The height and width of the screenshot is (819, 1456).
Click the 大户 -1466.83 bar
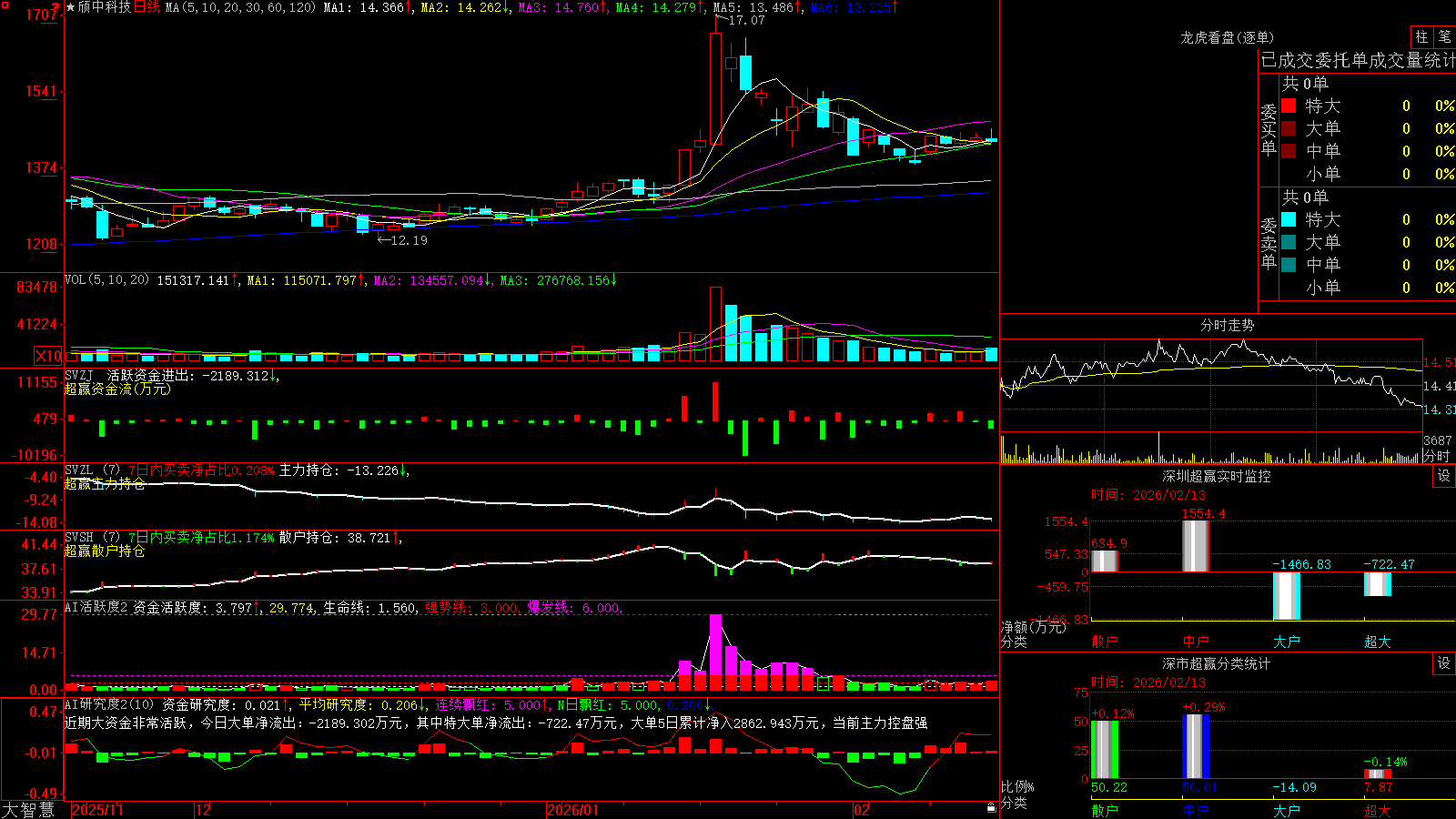pyautogui.click(x=1287, y=596)
